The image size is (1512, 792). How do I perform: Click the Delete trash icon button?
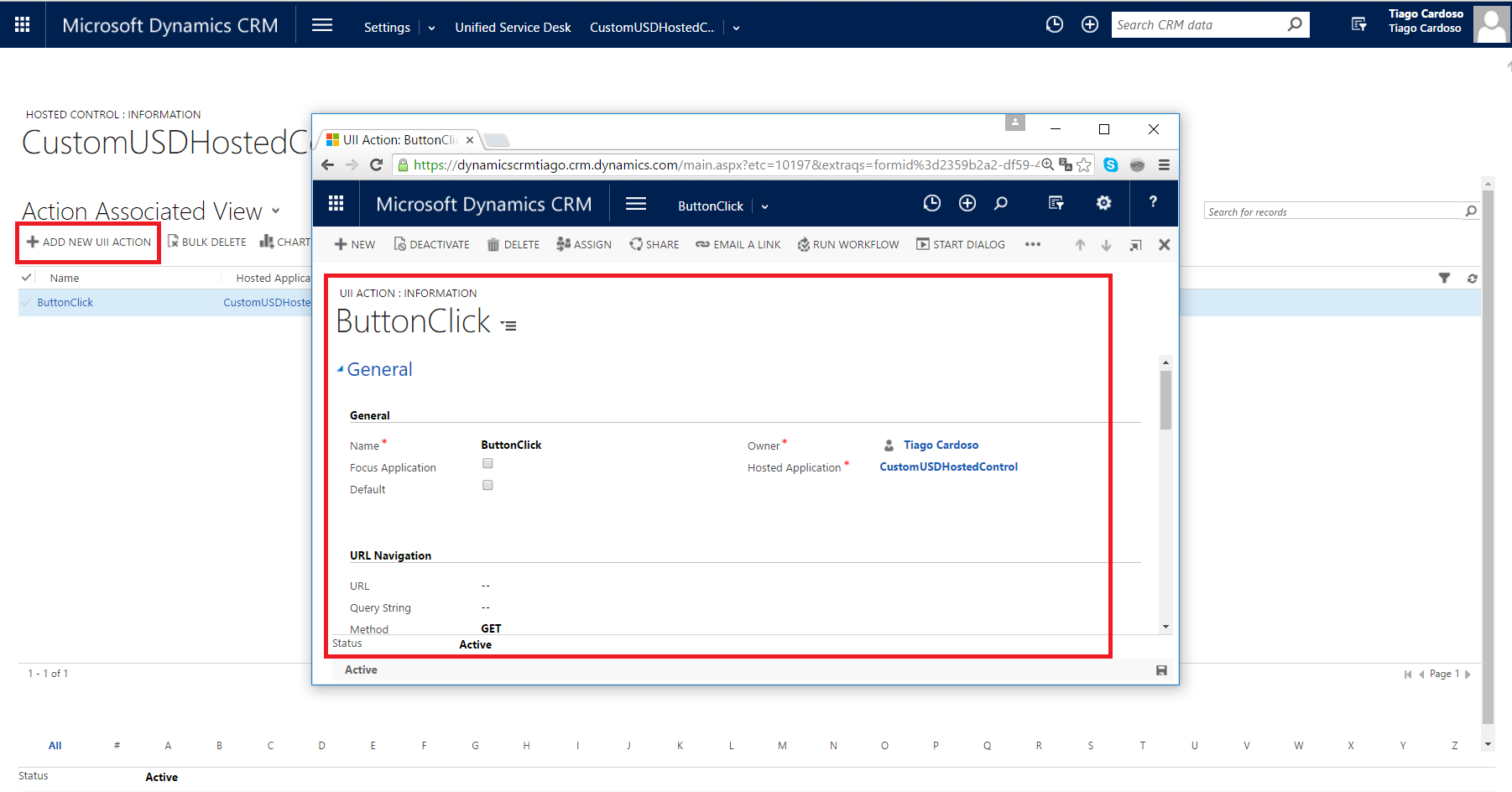point(514,245)
